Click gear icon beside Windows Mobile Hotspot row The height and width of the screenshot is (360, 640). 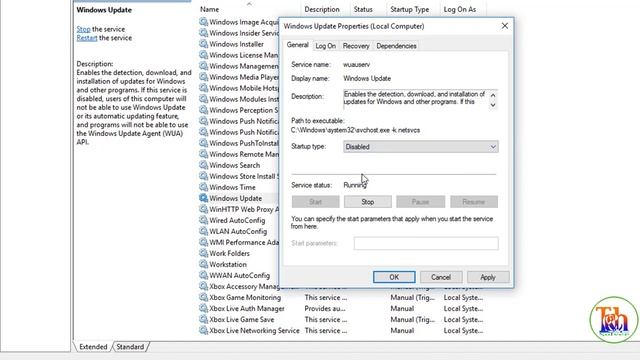pos(203,88)
